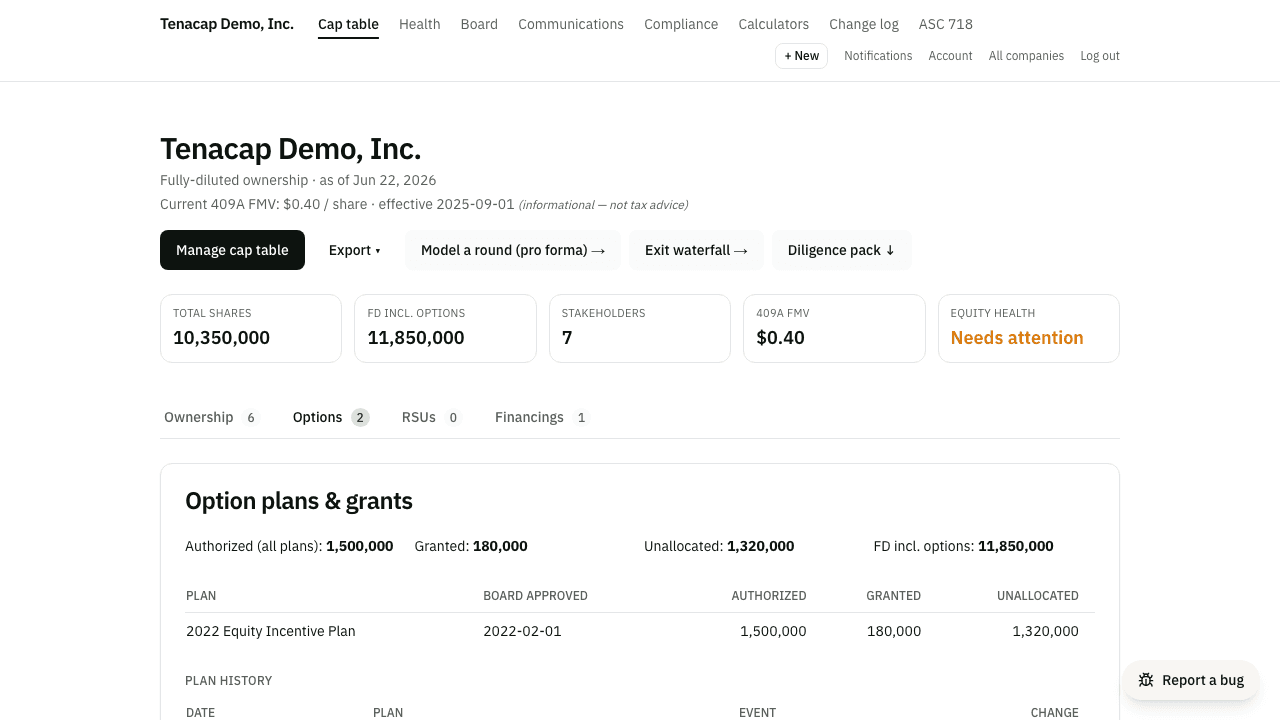Open the Calculators page

tap(774, 24)
